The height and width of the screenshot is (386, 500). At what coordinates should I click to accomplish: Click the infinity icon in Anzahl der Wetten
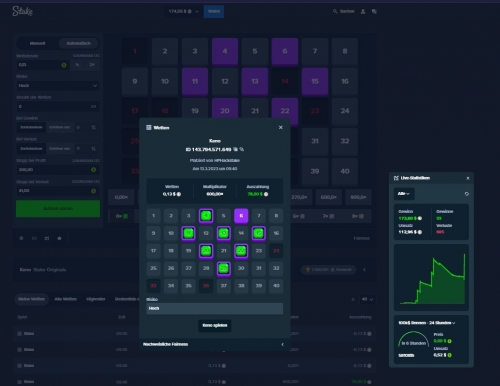pos(93,107)
